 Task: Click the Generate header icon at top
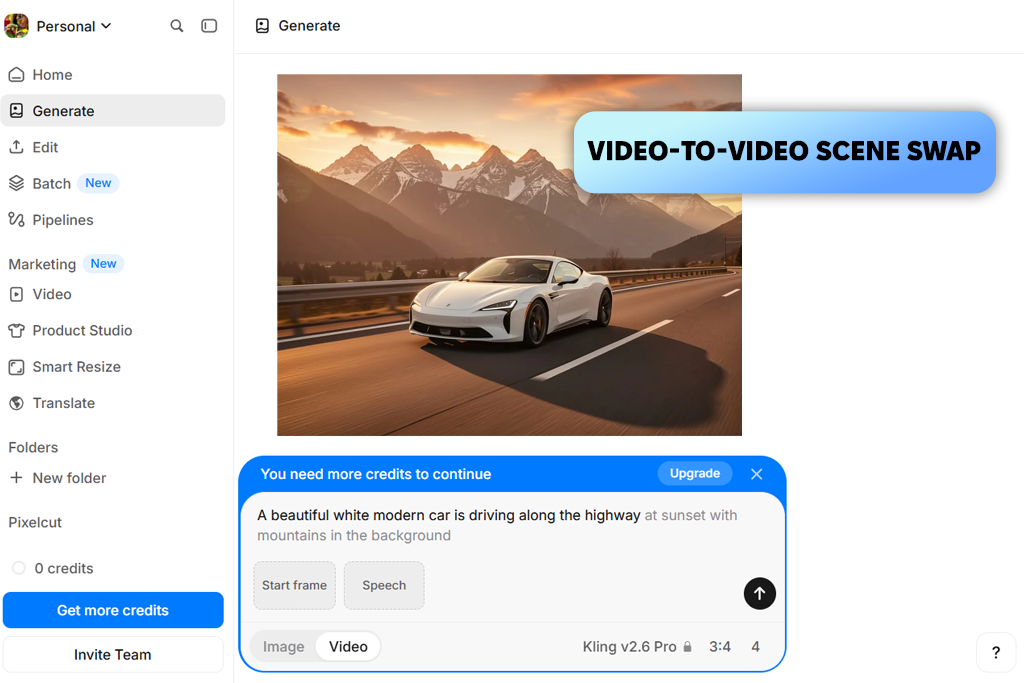point(263,26)
